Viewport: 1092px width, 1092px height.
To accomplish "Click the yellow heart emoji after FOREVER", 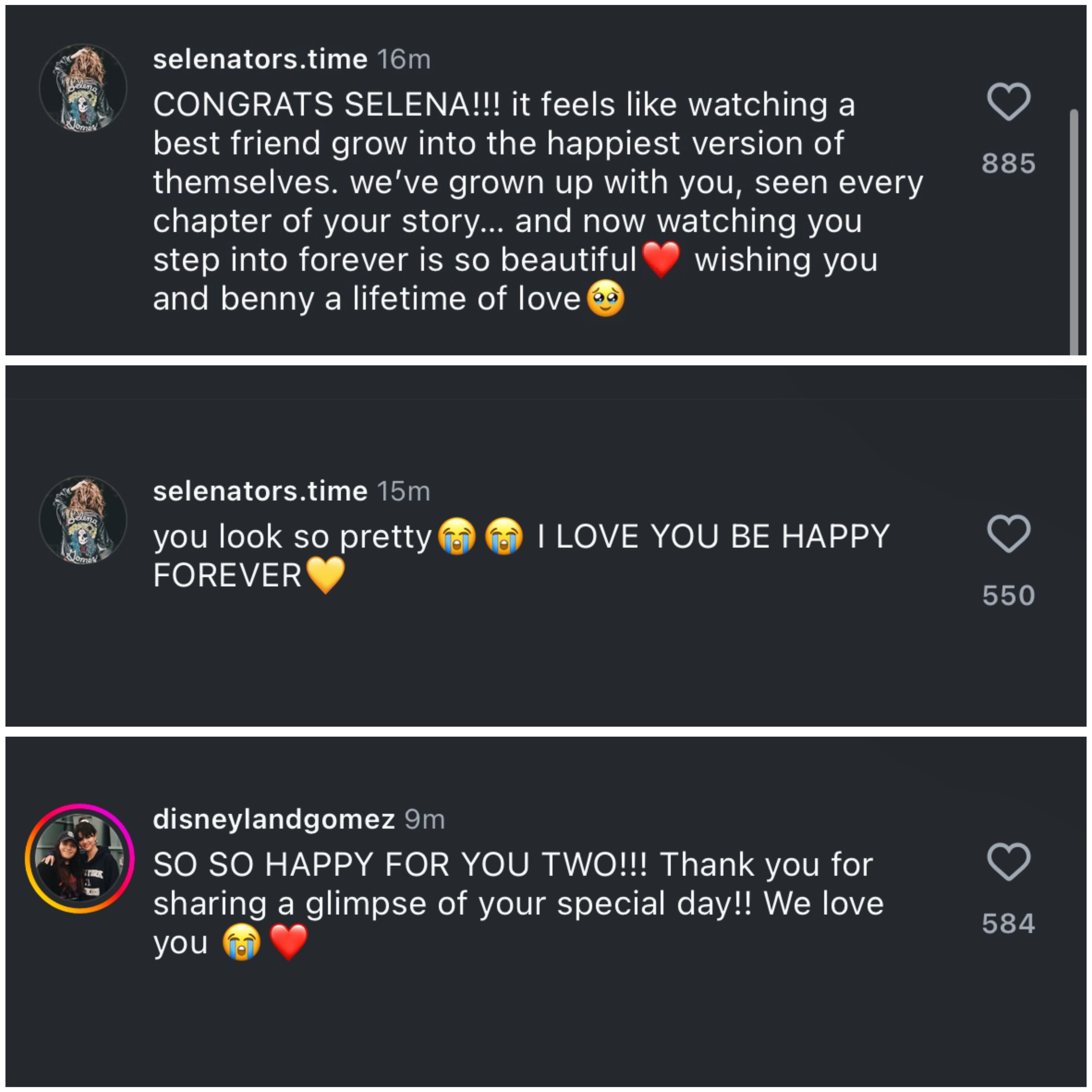I will 326,575.
